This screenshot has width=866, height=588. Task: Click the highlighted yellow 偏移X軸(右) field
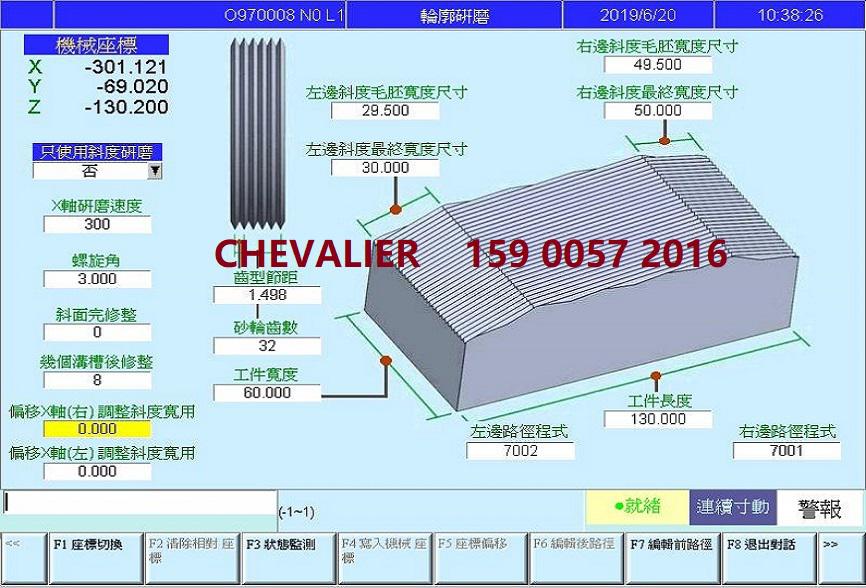pos(97,429)
